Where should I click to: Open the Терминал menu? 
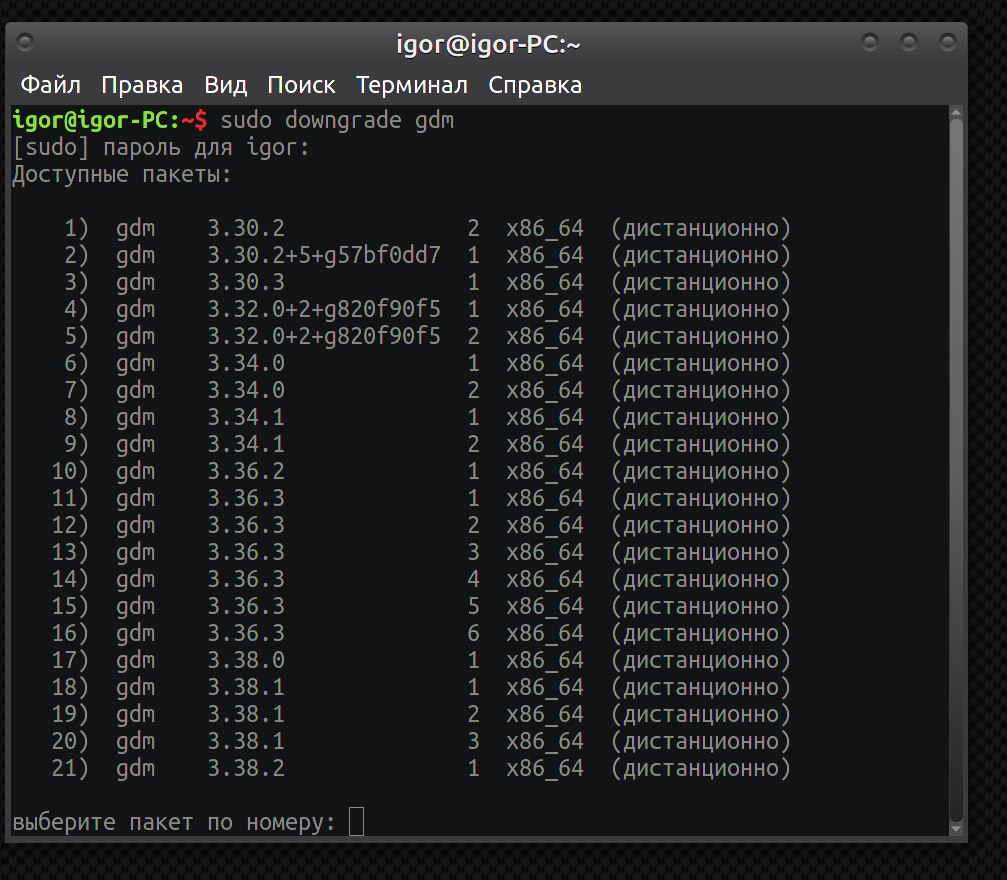(x=412, y=85)
